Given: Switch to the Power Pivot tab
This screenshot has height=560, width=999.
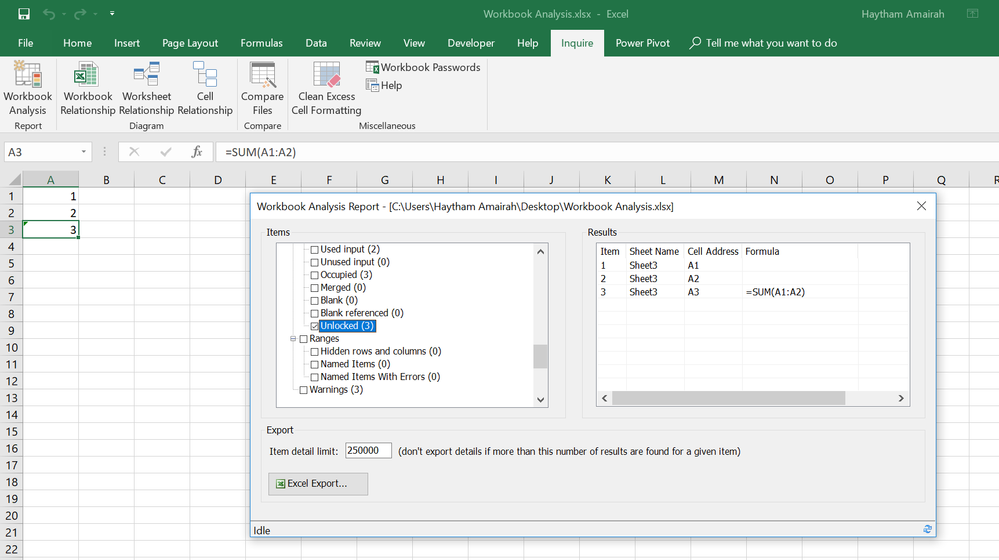Looking at the screenshot, I should [x=642, y=43].
